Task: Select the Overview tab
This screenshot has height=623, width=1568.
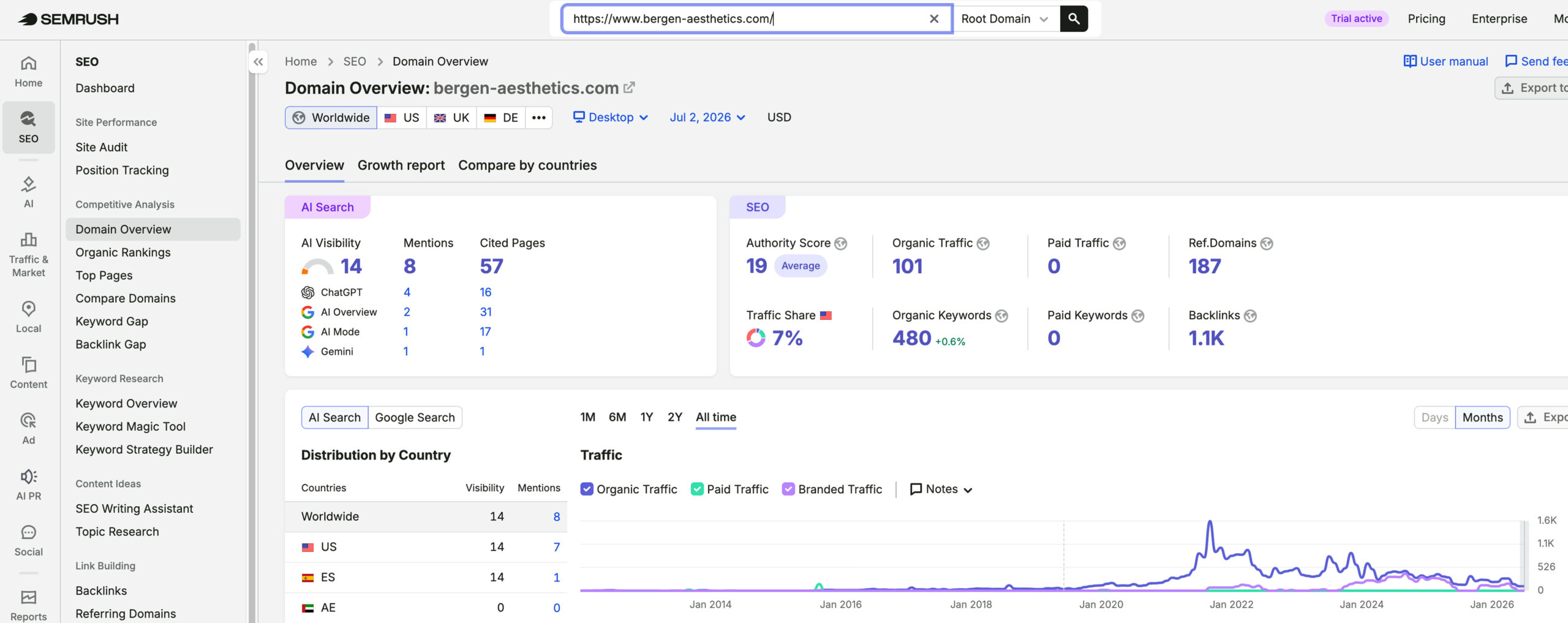Action: 314,165
